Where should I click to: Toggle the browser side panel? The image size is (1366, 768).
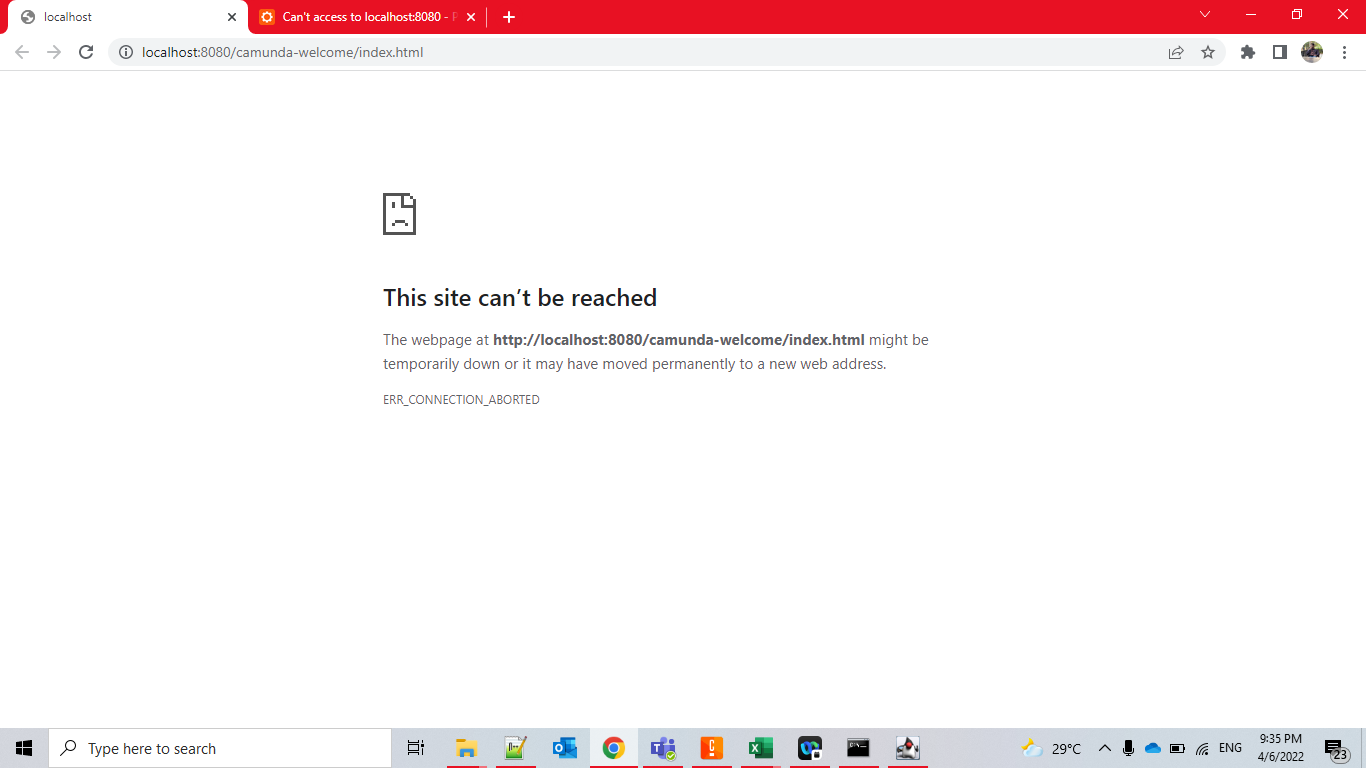1280,52
